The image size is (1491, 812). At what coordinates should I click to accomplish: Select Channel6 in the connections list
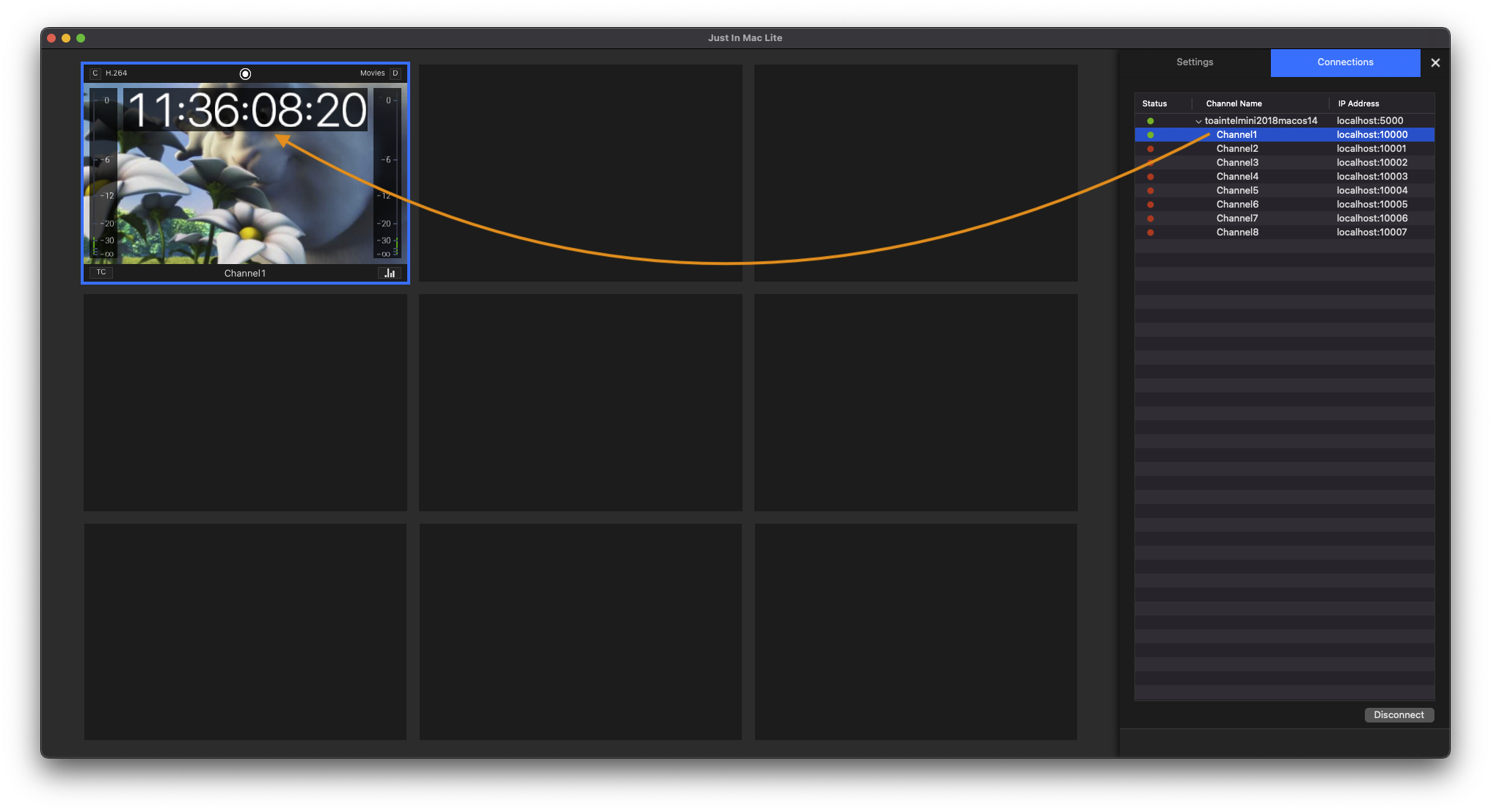1284,205
